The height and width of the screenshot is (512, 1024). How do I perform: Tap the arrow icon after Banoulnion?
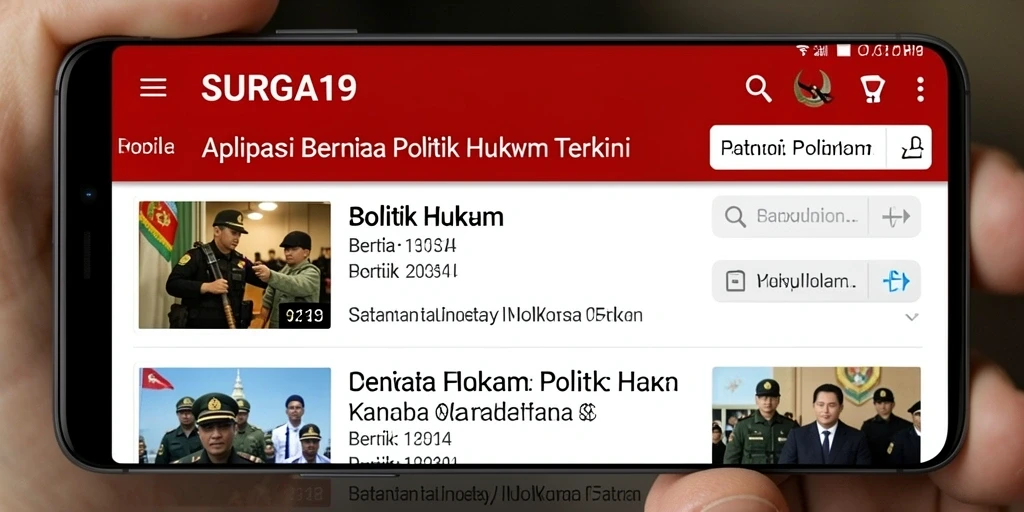(895, 217)
